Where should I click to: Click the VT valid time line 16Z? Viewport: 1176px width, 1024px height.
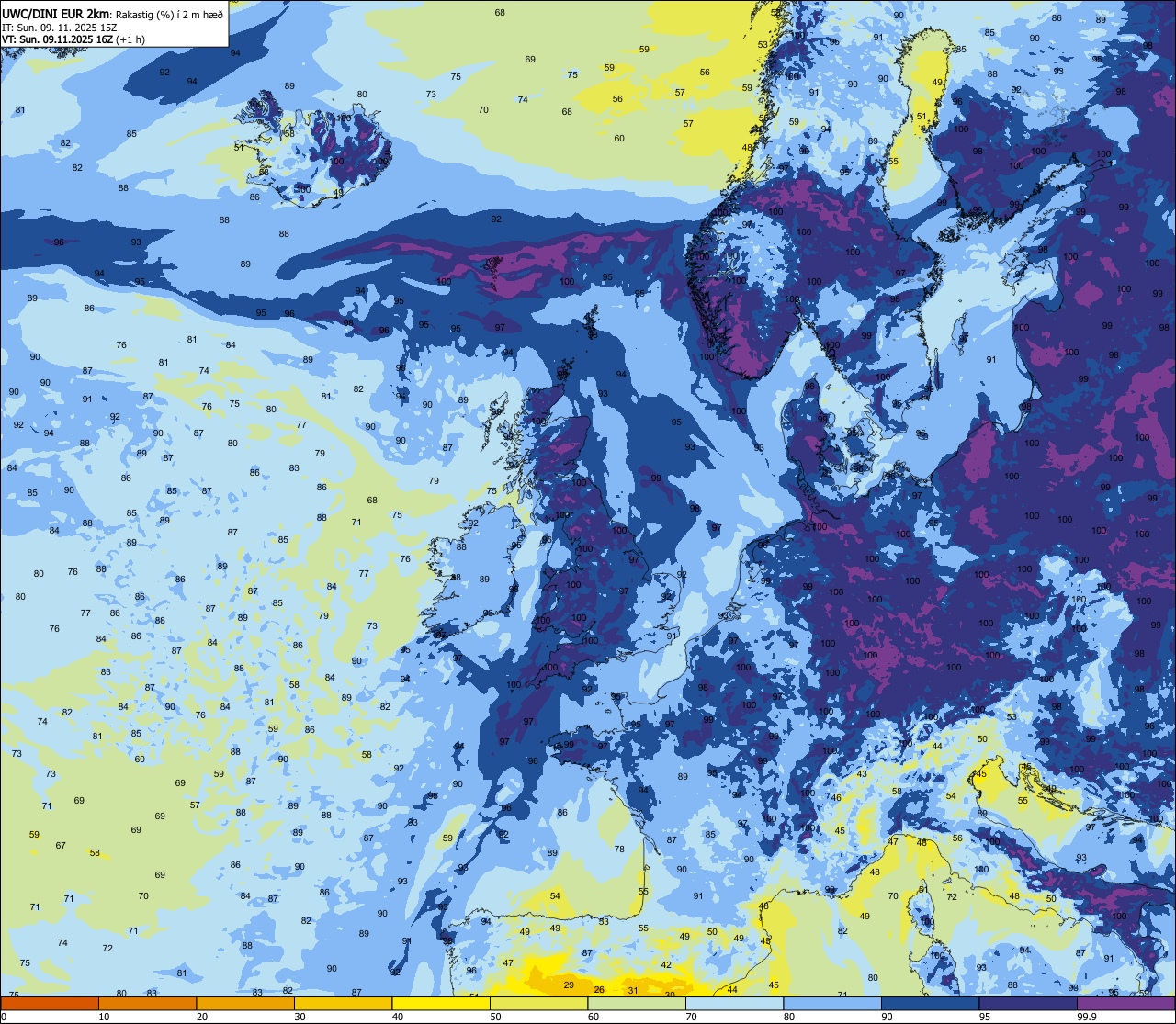[x=73, y=39]
